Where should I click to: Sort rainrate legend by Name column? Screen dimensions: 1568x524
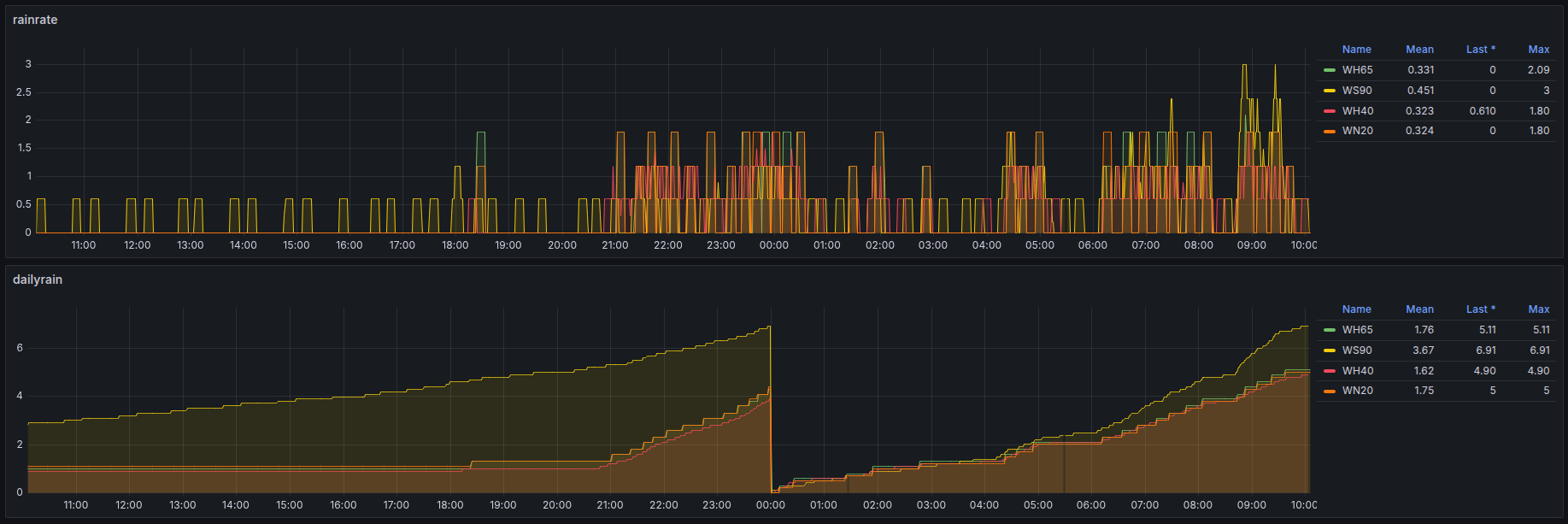pos(1356,50)
